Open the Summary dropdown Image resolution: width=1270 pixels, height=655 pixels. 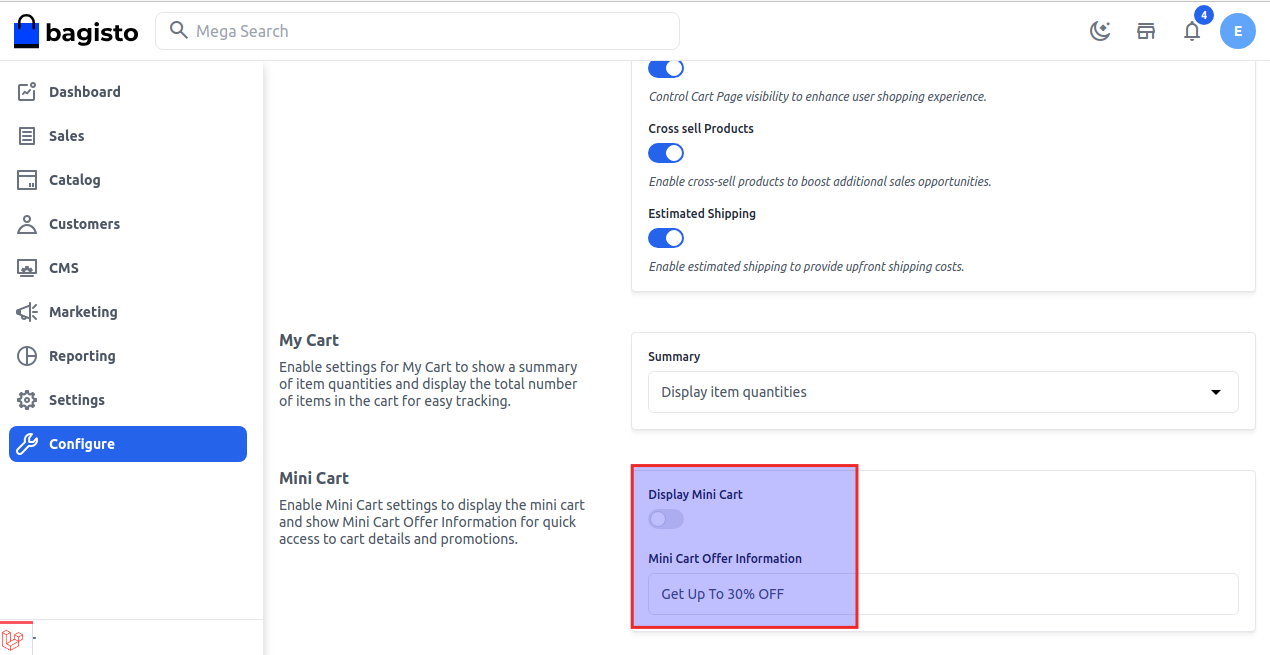pos(942,392)
